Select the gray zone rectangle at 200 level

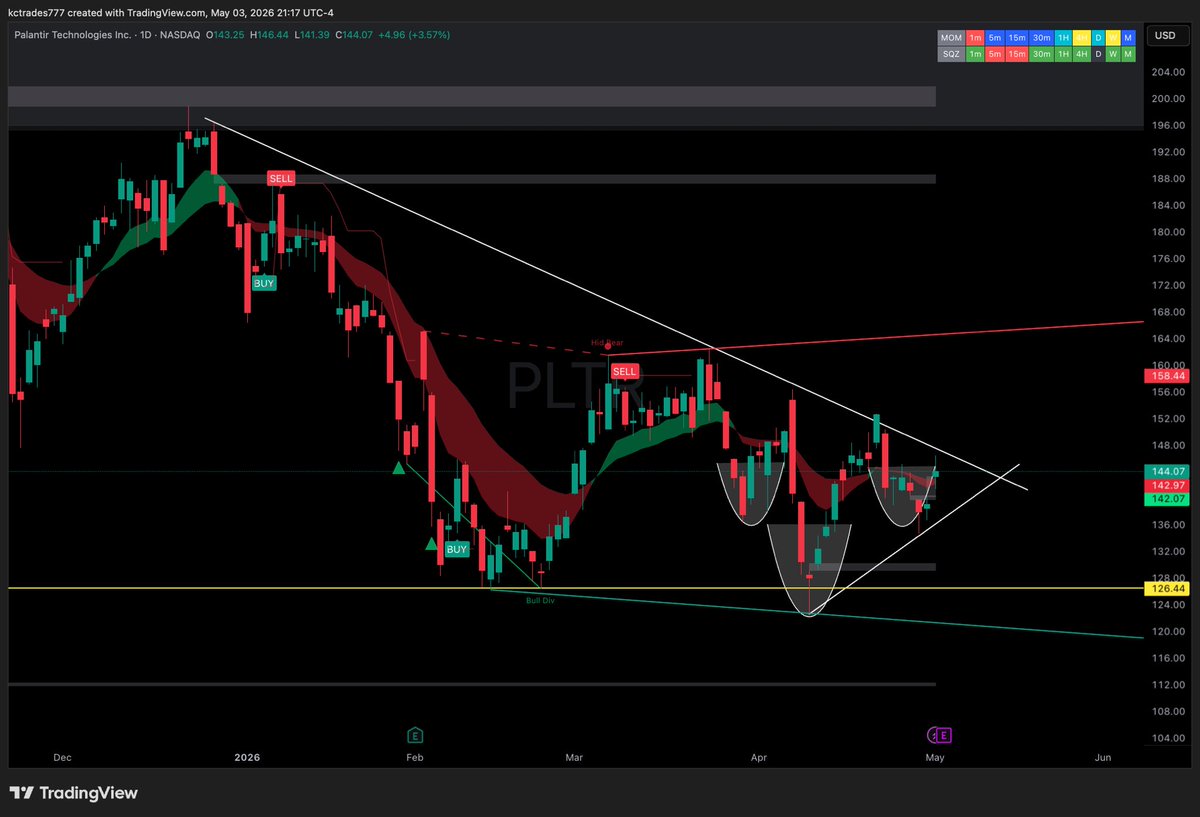coord(472,96)
